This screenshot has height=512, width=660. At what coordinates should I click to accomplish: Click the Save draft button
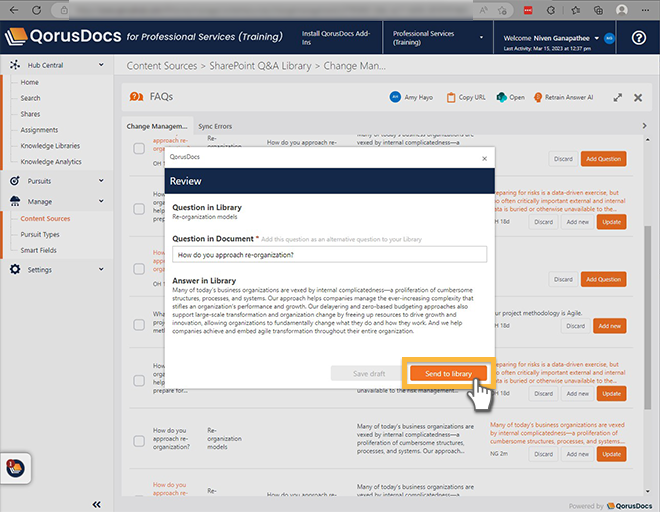(369, 373)
